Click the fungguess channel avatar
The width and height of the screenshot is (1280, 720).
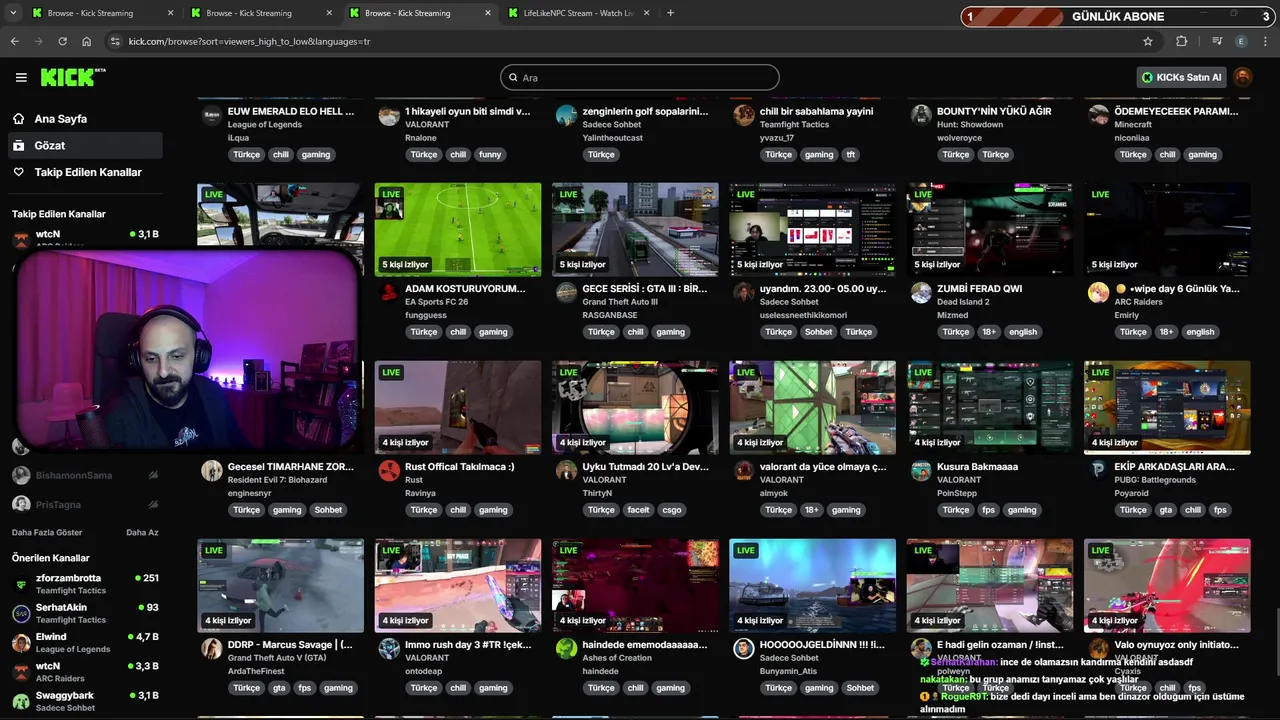click(x=389, y=293)
